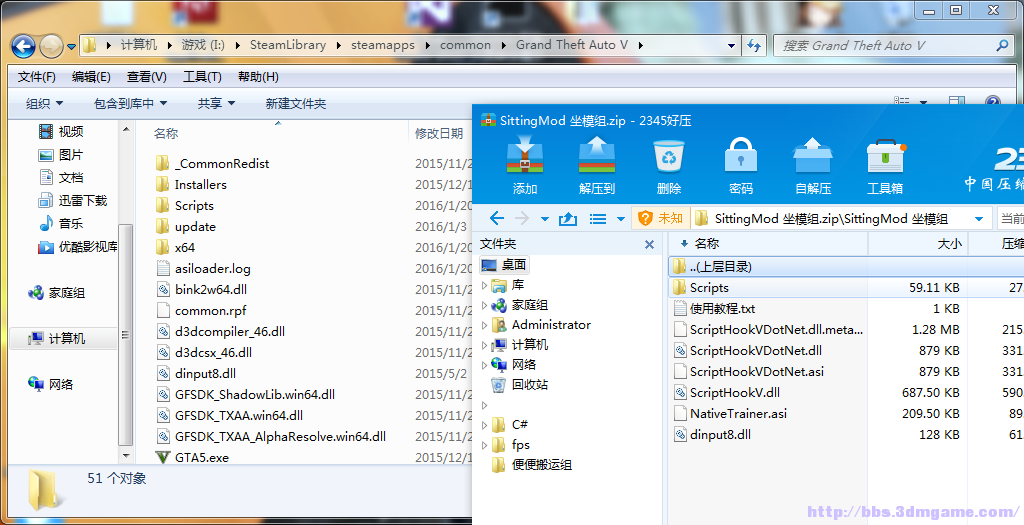Select NativeTrainer.asi in archive list

(x=729, y=413)
